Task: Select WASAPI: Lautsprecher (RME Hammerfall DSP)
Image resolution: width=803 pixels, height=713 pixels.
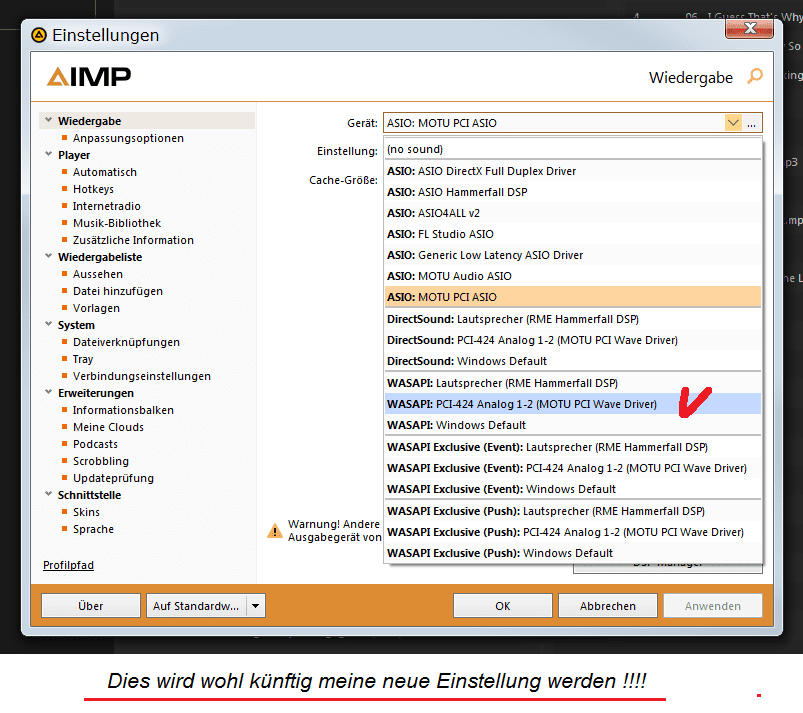Action: tap(573, 383)
